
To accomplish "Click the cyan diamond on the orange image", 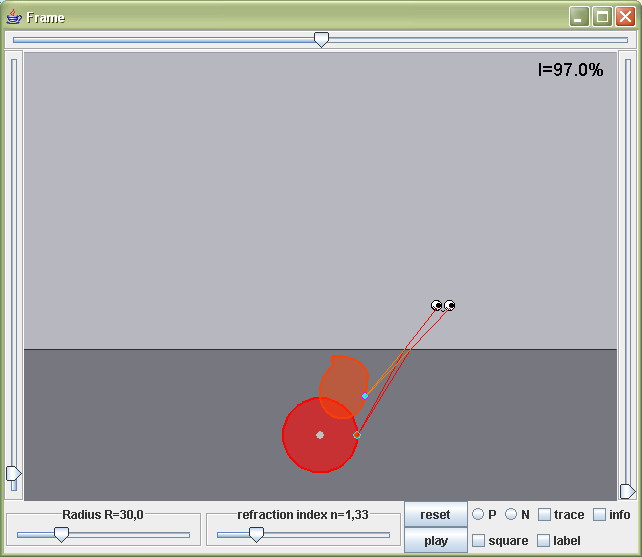I will [x=365, y=396].
